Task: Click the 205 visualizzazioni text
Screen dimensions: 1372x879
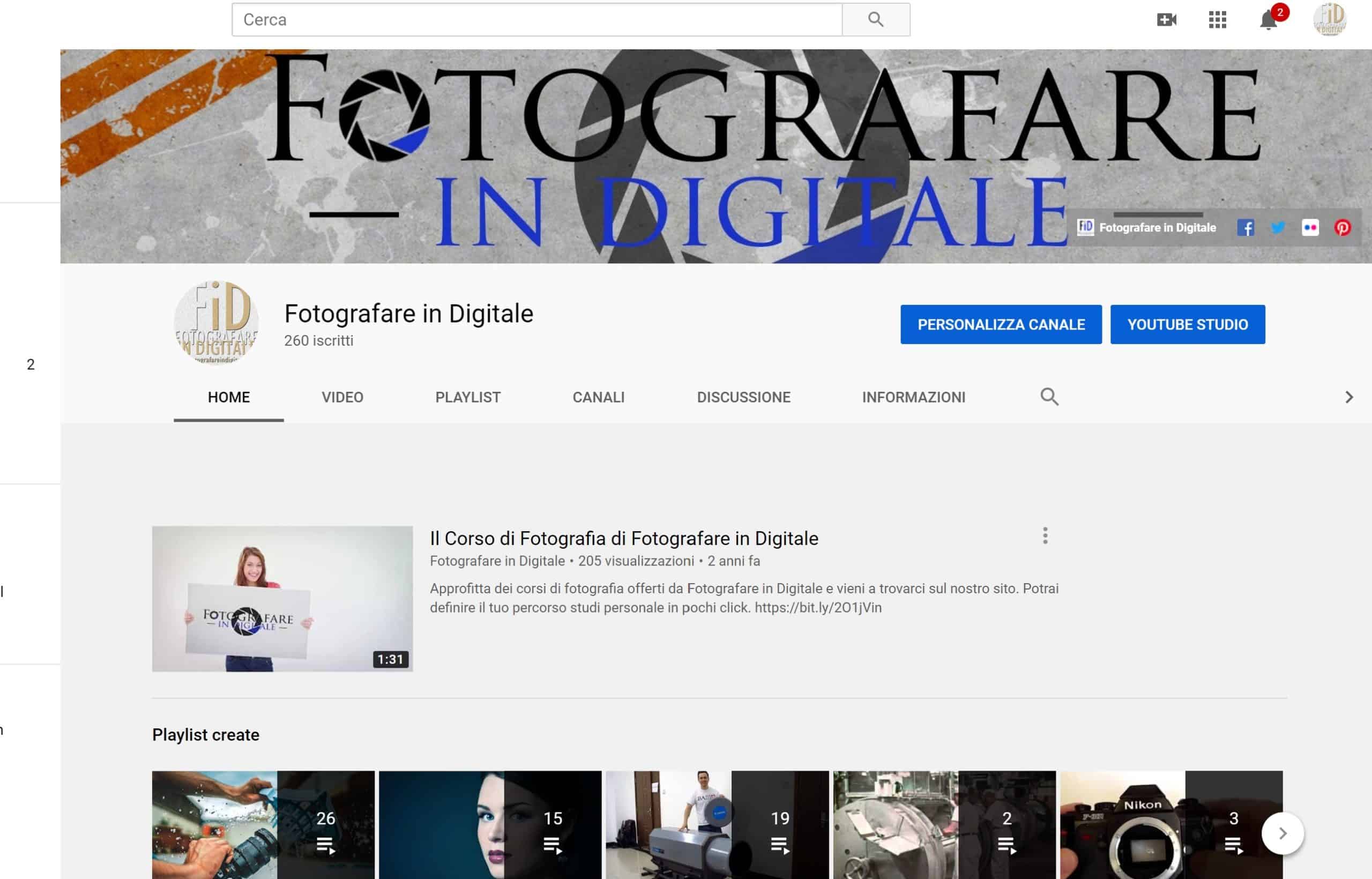Action: (x=636, y=561)
